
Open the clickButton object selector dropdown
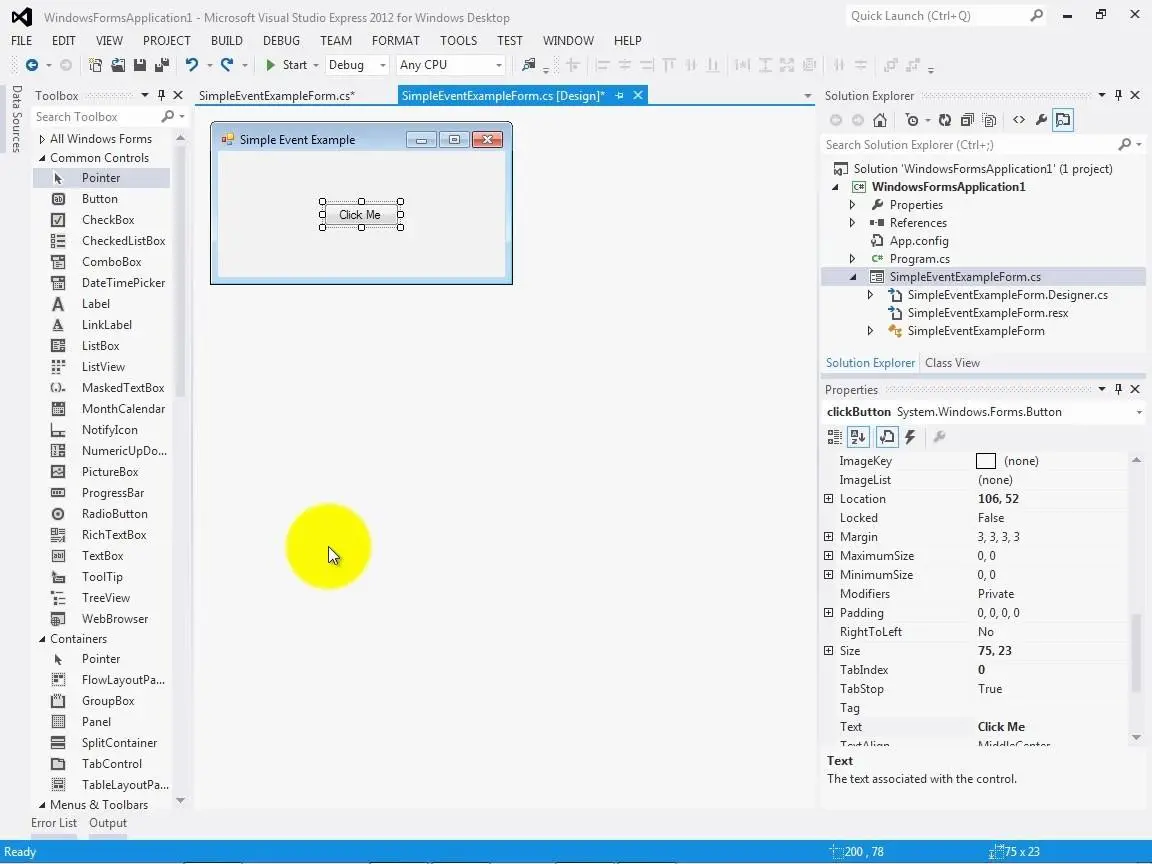(1139, 412)
